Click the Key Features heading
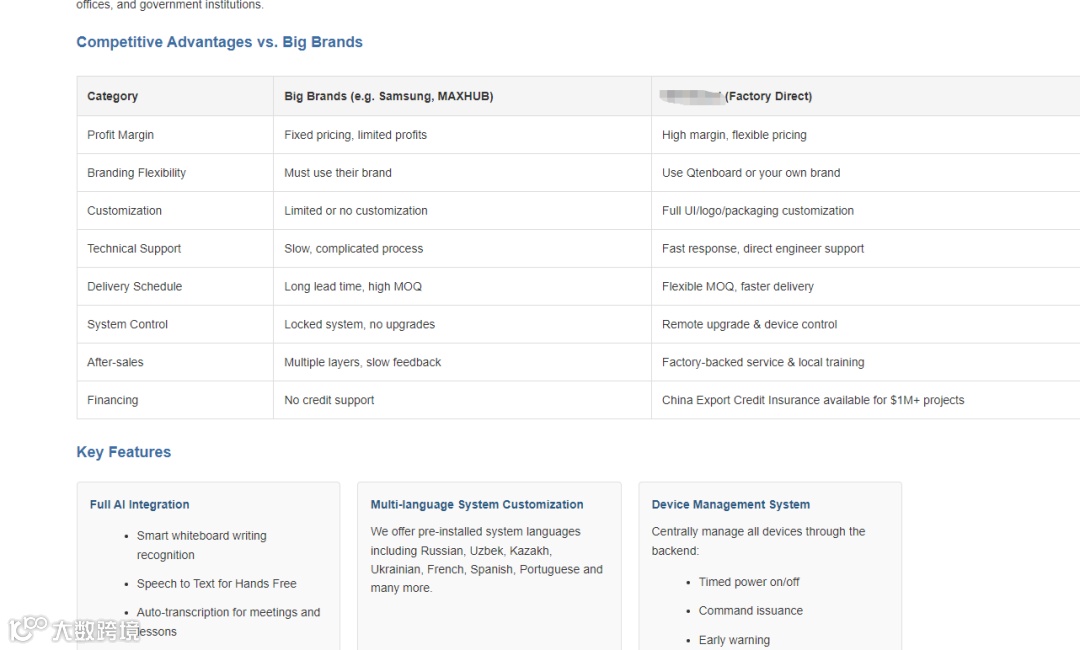 [123, 452]
